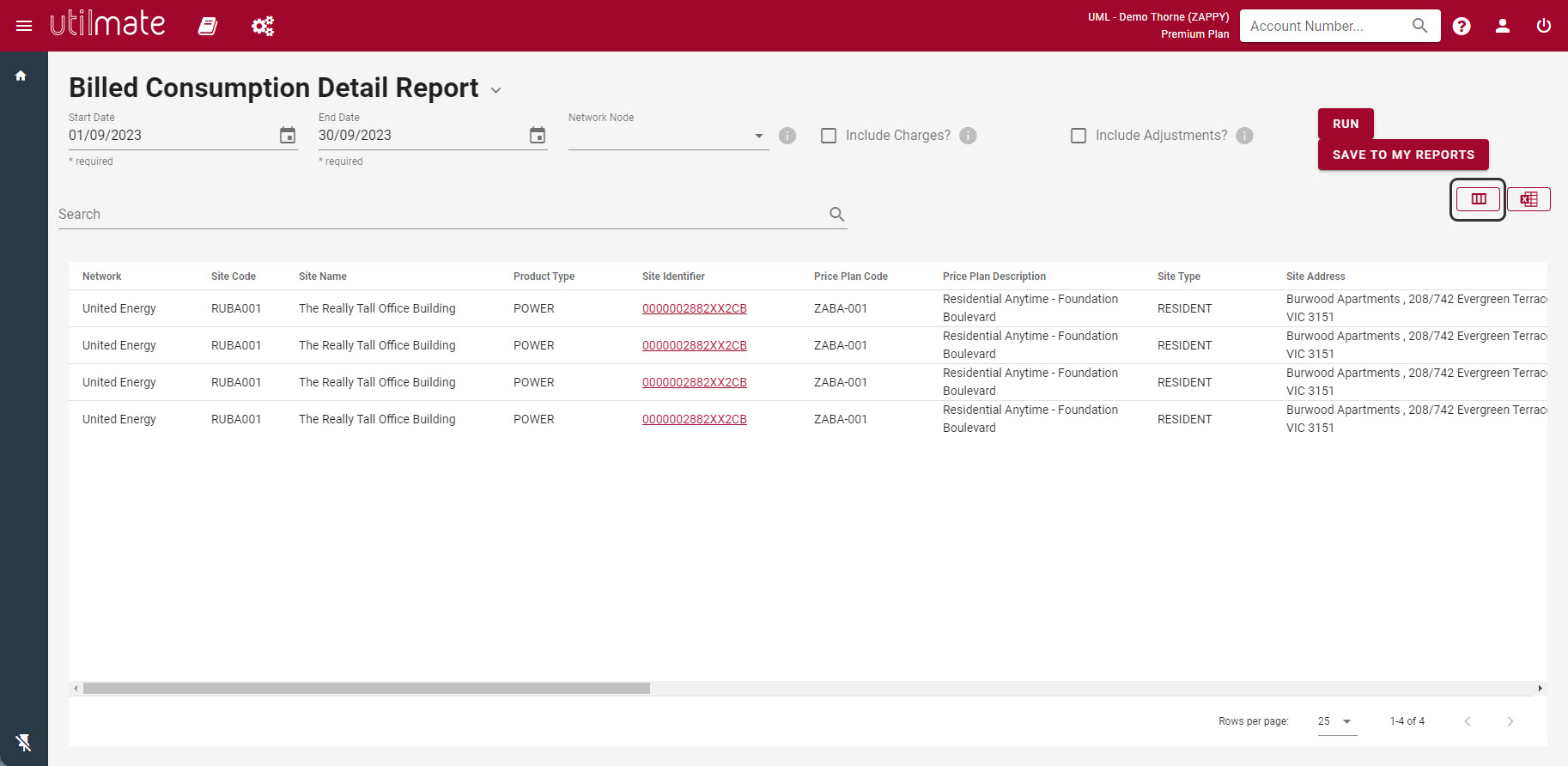Sort by Site Identifier column header

click(x=673, y=277)
